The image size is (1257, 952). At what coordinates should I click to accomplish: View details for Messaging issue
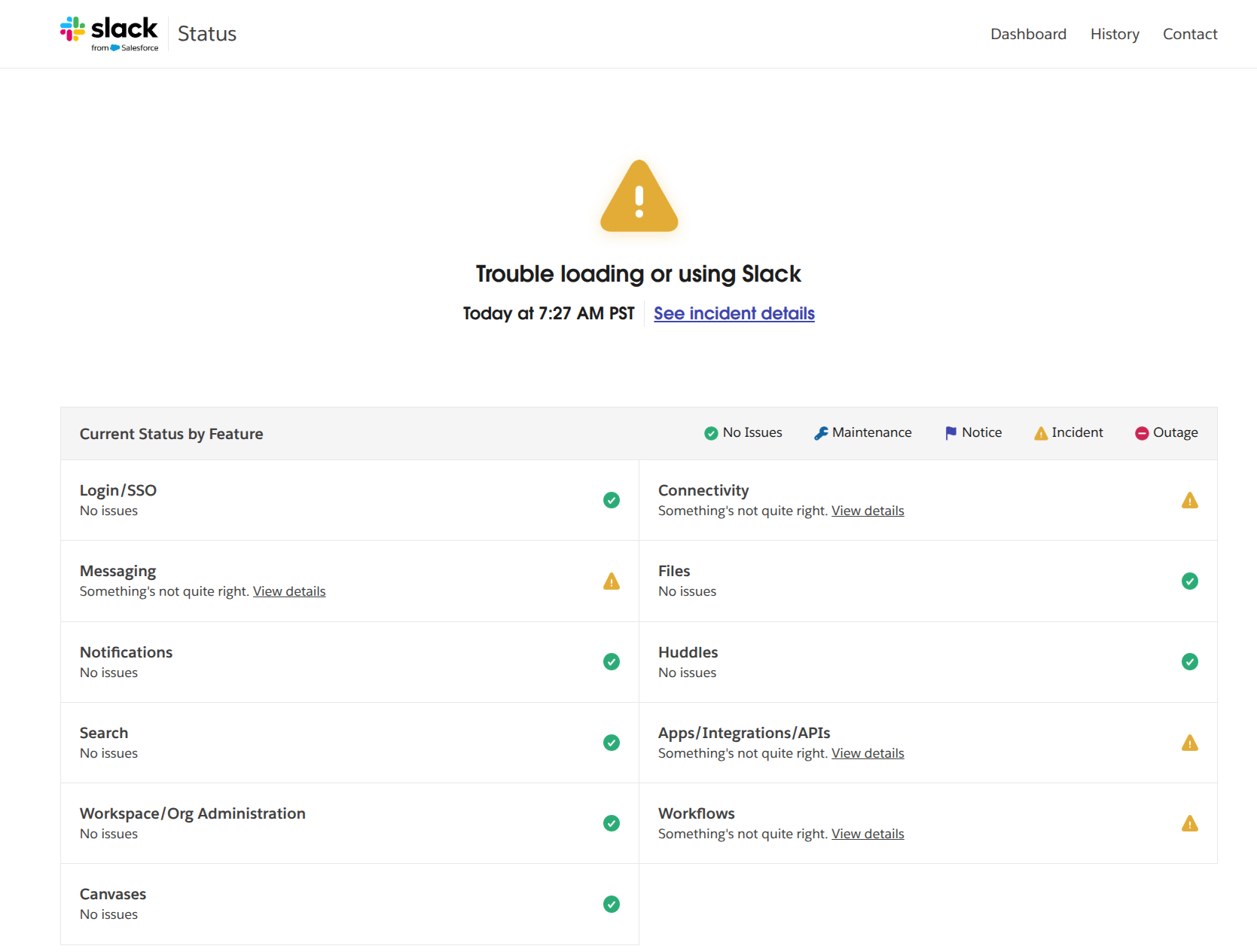click(x=288, y=591)
